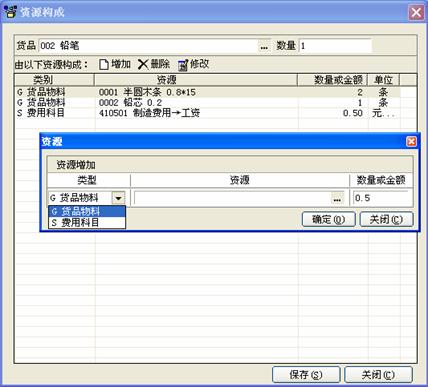The height and width of the screenshot is (387, 428).
Task: Click the 数量或金额 column header in the main table
Action: click(x=333, y=80)
